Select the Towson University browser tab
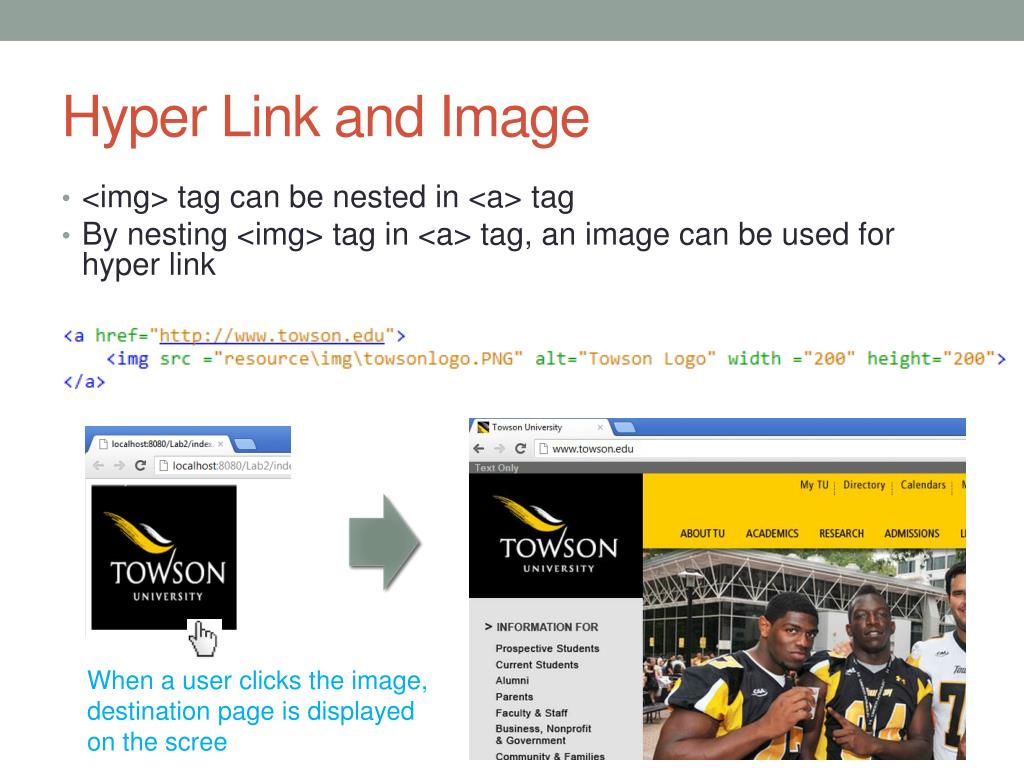Image resolution: width=1024 pixels, height=768 pixels. 539,427
